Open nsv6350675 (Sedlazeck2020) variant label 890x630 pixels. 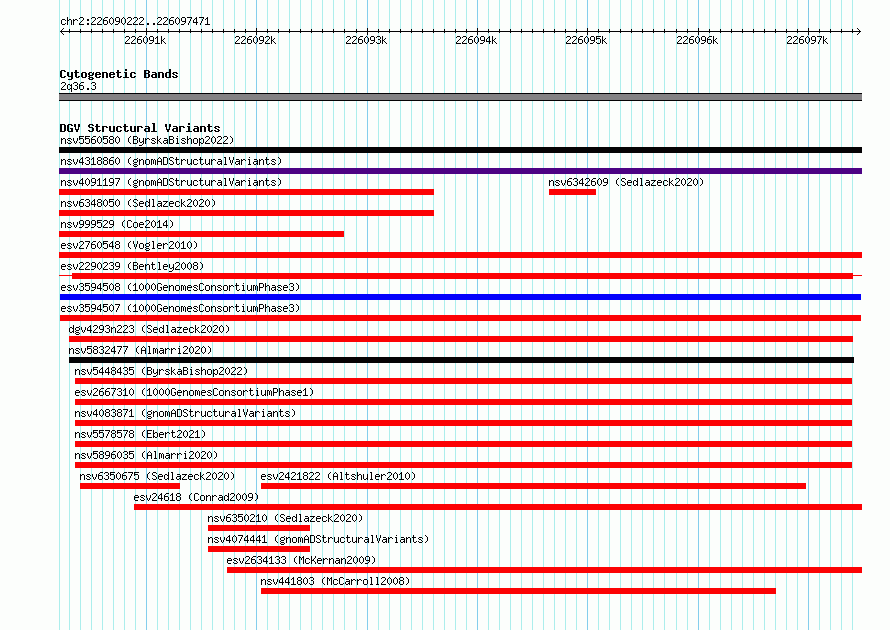point(157,476)
